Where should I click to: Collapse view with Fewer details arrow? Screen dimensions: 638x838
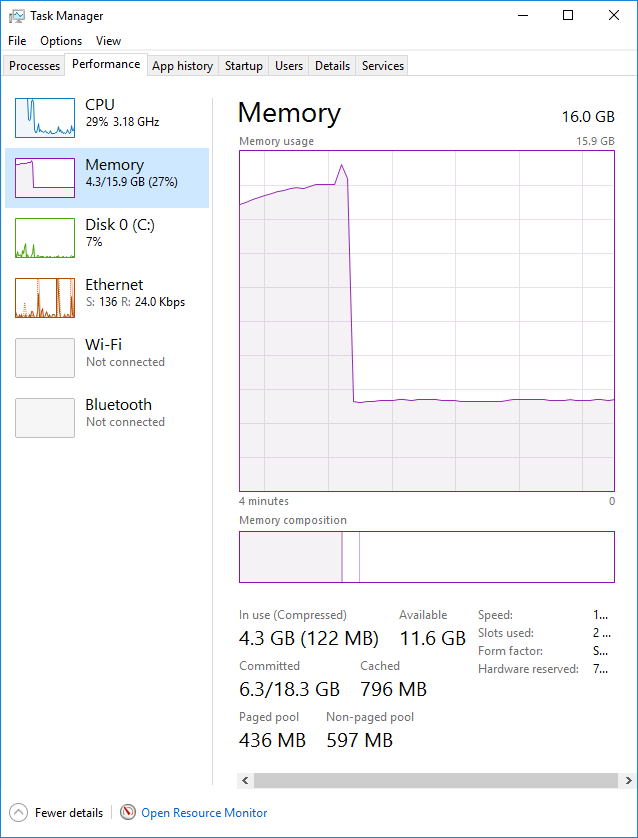(19, 813)
